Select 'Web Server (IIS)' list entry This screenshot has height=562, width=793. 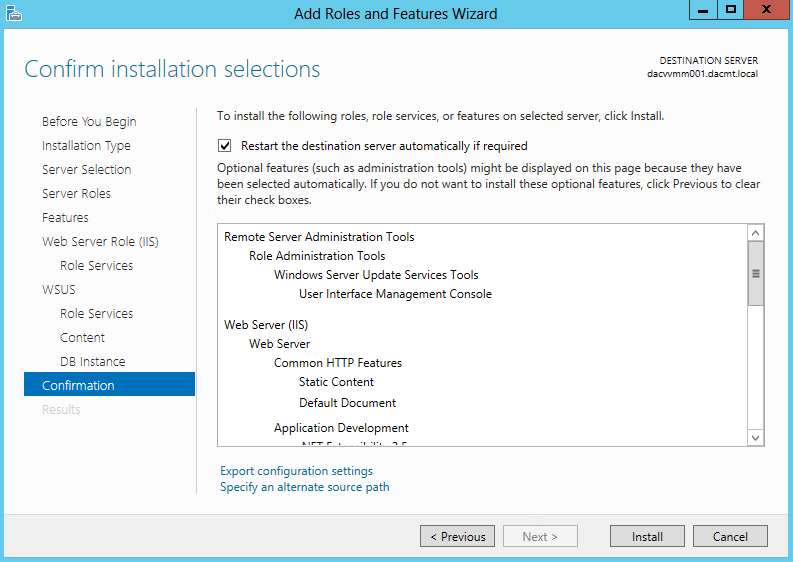(x=266, y=325)
